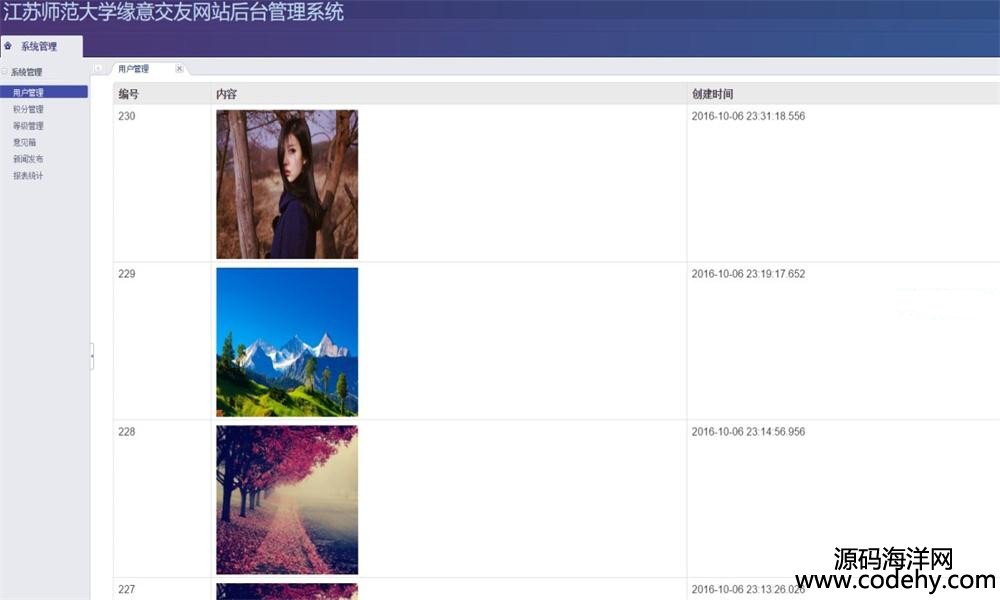Click the 江苏师范大学缘意交友网站后台管理系统 header title
Screen dimensions: 1000x600
tap(173, 11)
